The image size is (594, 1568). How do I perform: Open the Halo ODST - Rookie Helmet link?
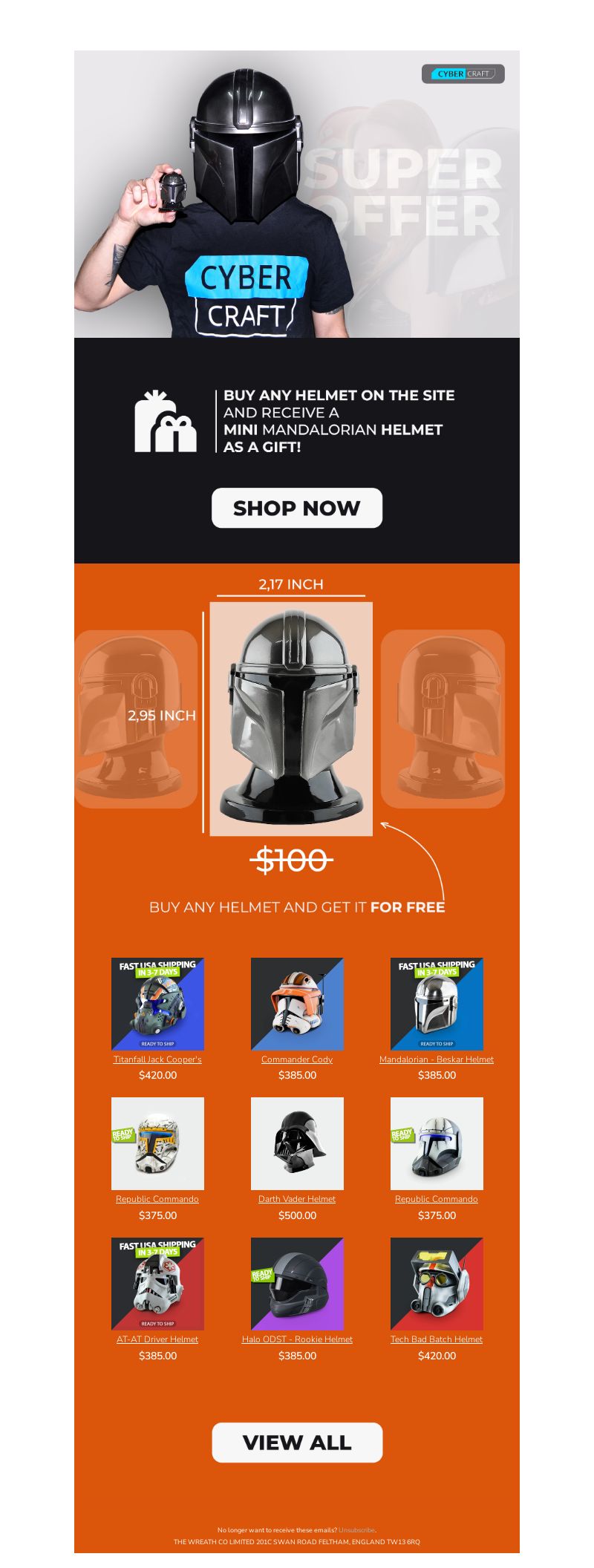297,1339
